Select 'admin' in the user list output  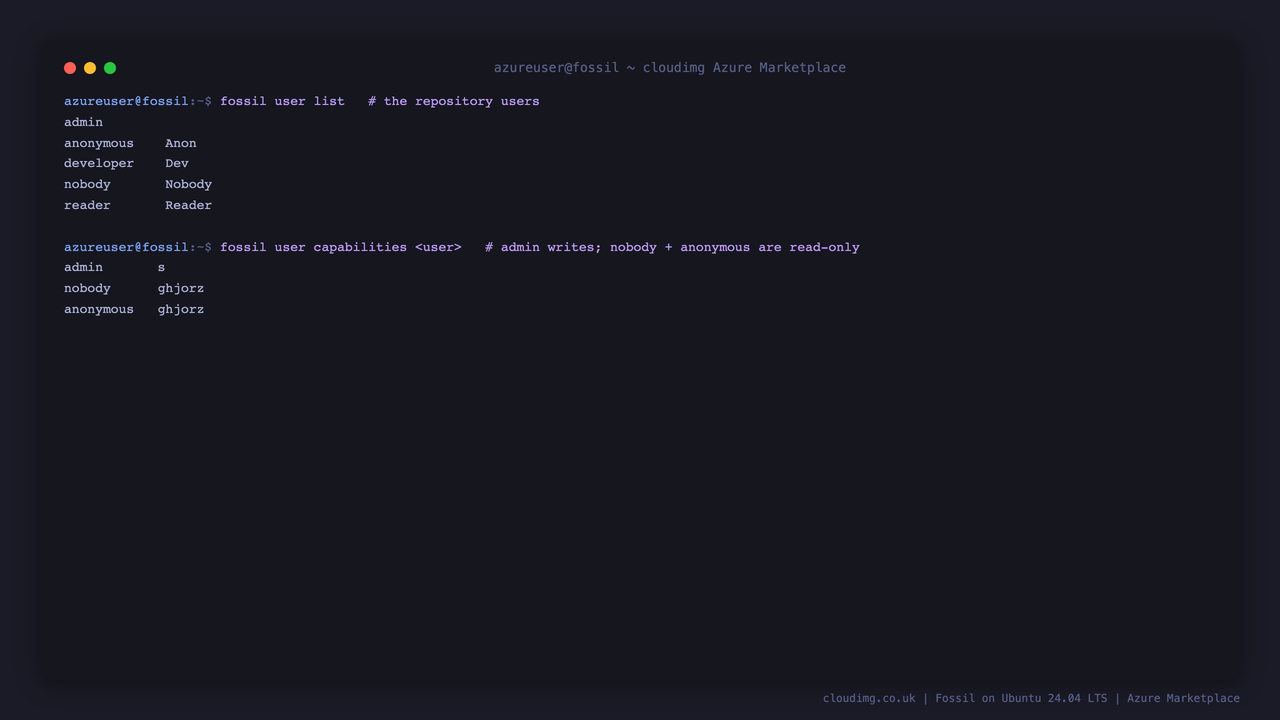pyautogui.click(x=84, y=122)
